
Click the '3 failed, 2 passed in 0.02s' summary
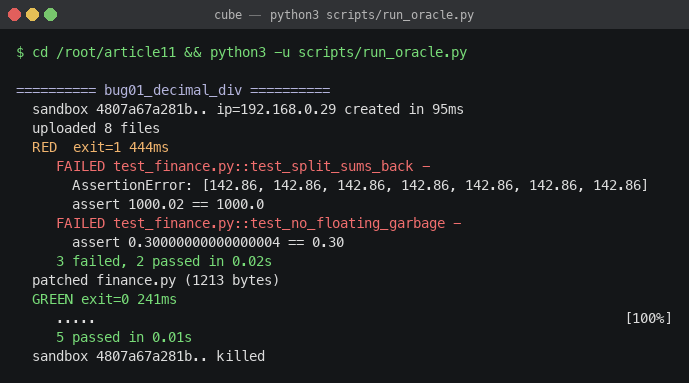(x=164, y=261)
